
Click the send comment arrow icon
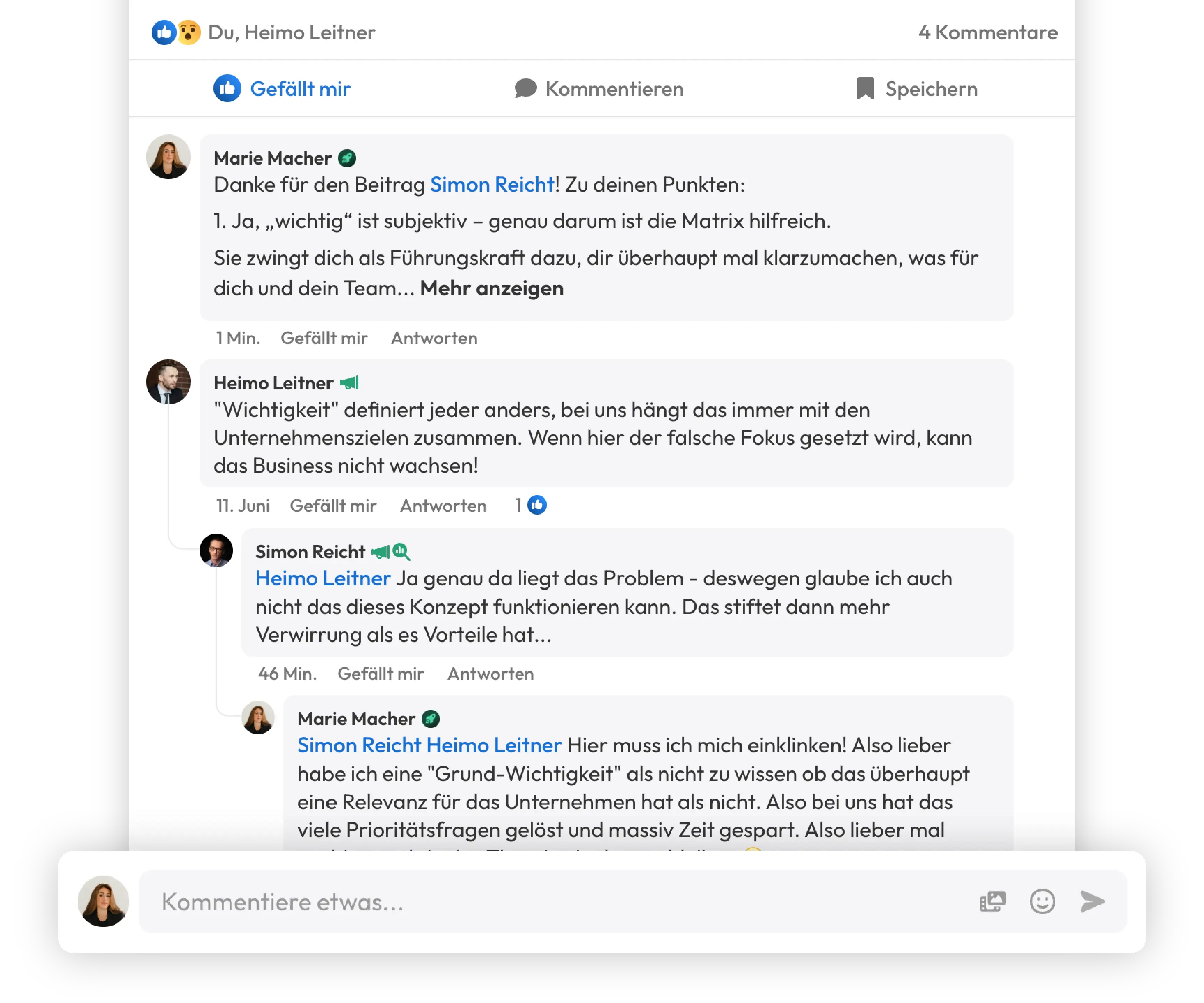1092,901
